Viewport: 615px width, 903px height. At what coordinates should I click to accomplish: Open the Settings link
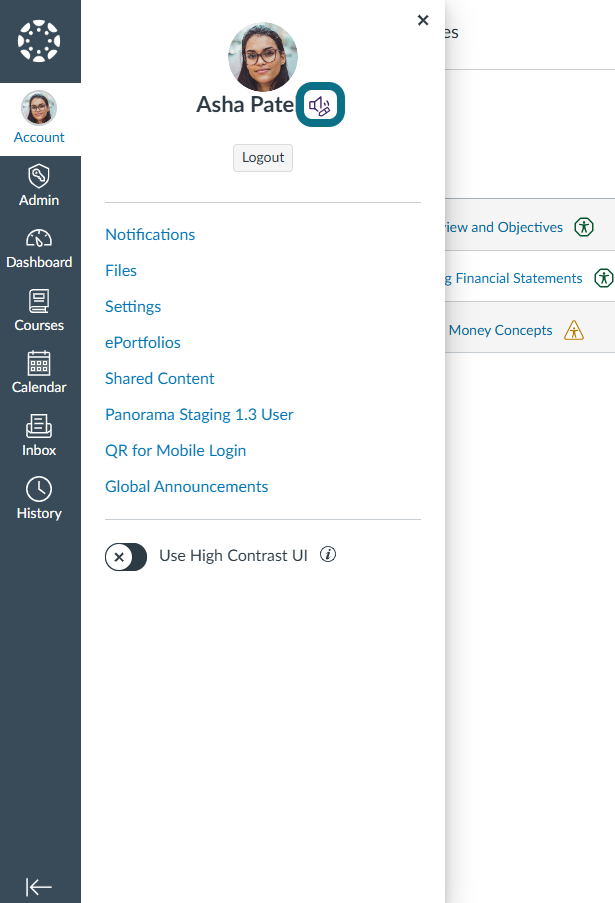click(133, 306)
